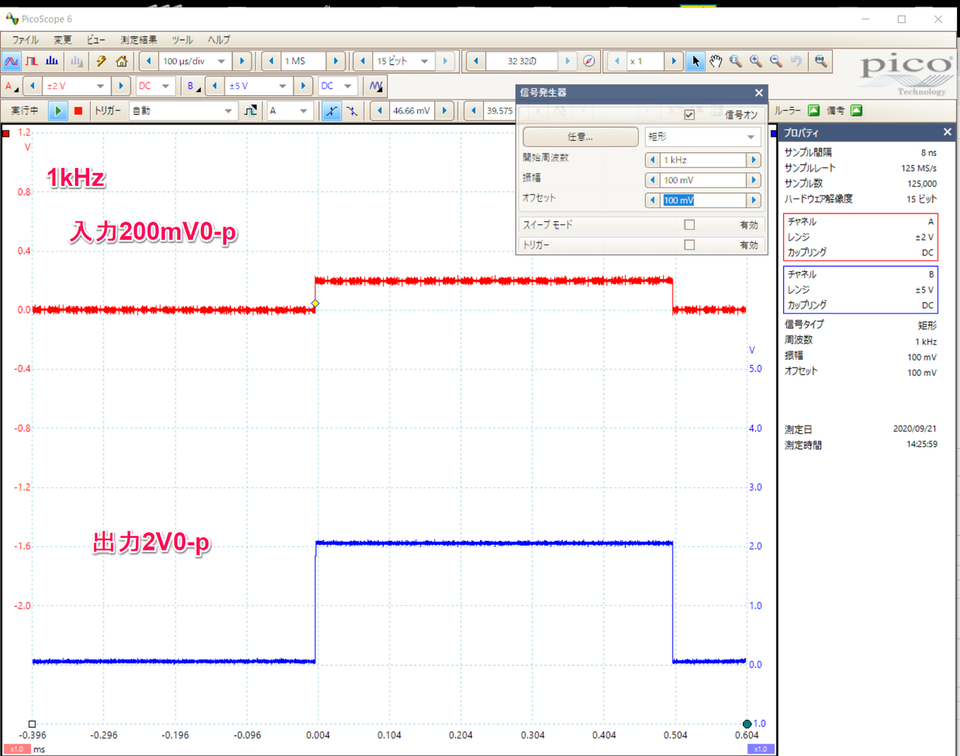960x756 pixels.
Task: Open the ツール menu
Action: [182, 40]
